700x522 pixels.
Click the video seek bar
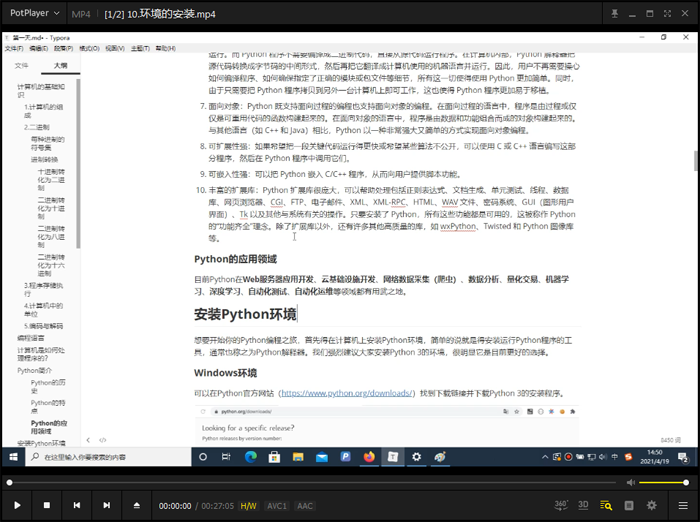(300, 483)
